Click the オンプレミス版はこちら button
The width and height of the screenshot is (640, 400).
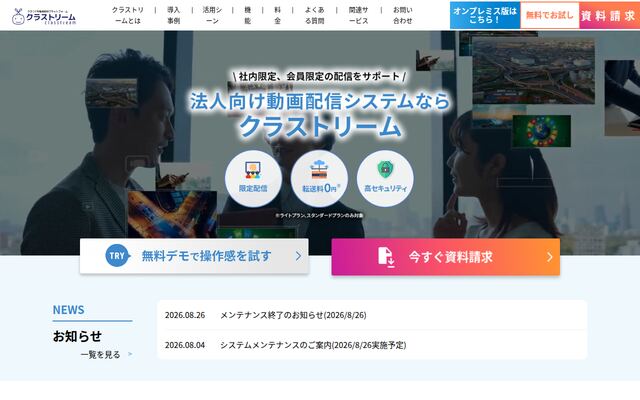tap(485, 15)
